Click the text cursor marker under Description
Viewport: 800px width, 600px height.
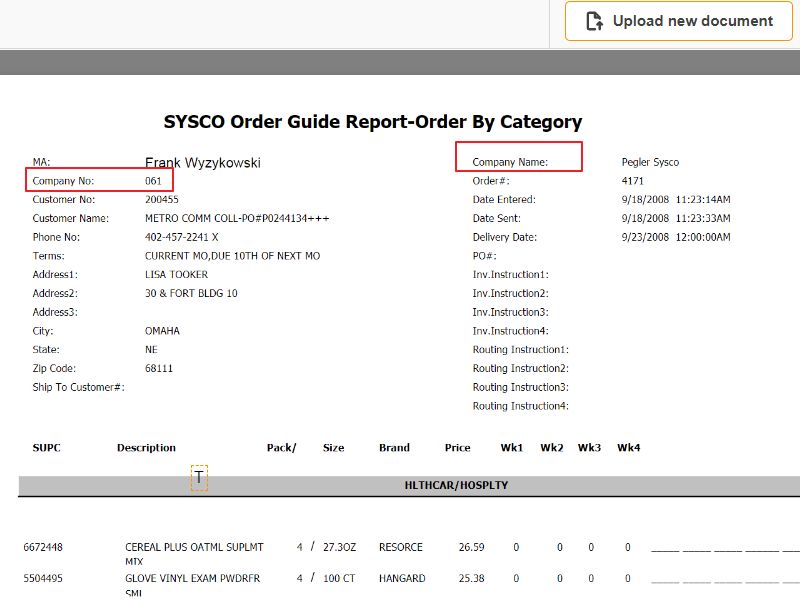(x=199, y=478)
